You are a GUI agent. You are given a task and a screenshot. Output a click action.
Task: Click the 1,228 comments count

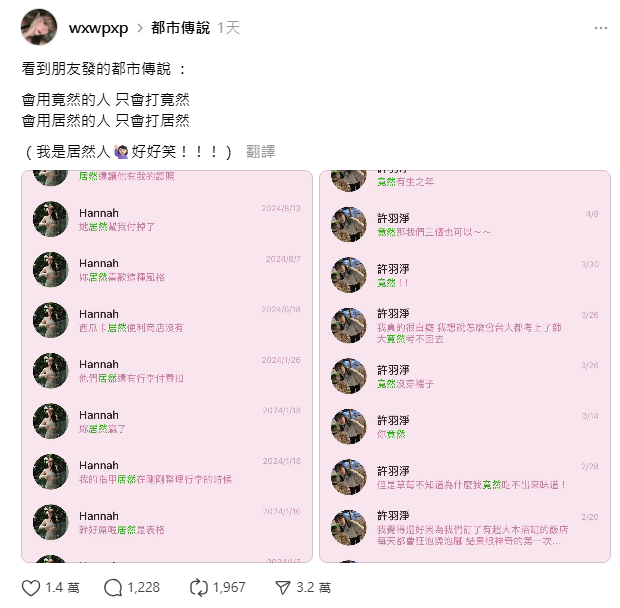click(x=144, y=588)
